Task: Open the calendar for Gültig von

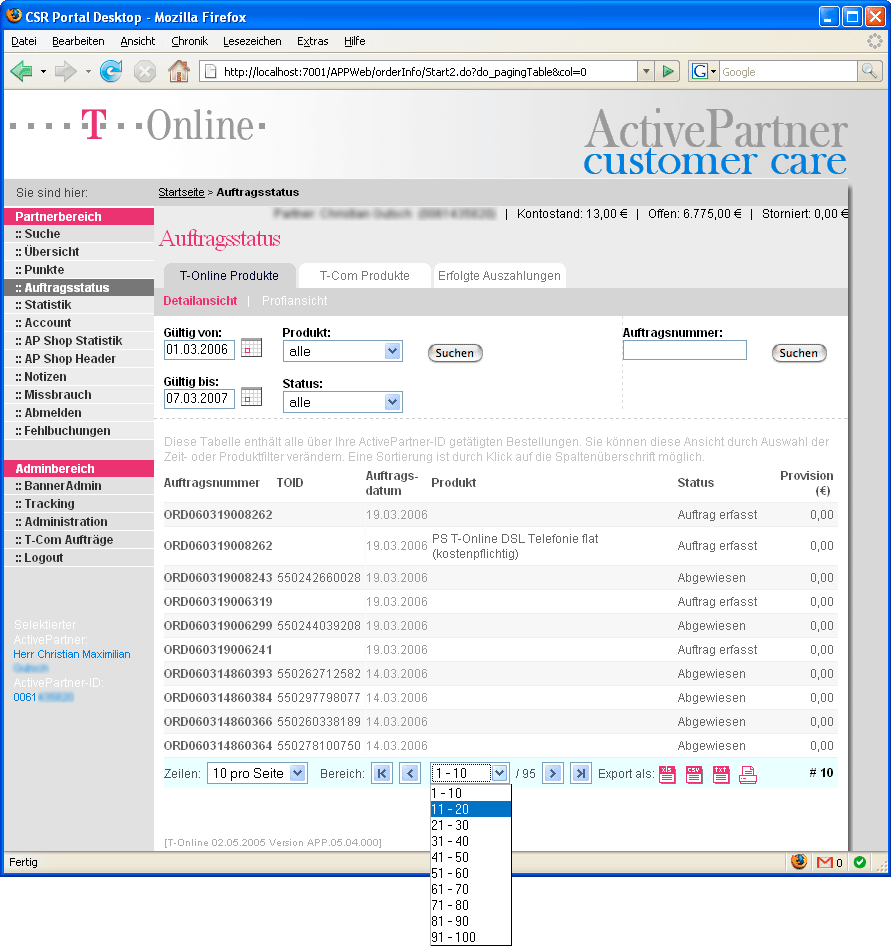Action: click(x=251, y=348)
